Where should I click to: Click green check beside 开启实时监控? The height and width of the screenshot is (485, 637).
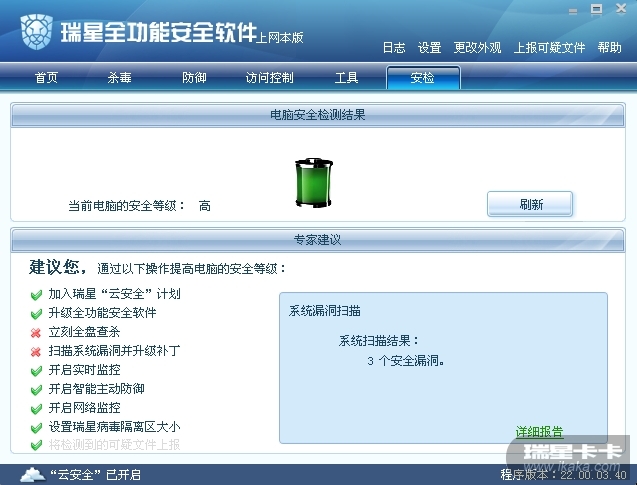[36, 370]
